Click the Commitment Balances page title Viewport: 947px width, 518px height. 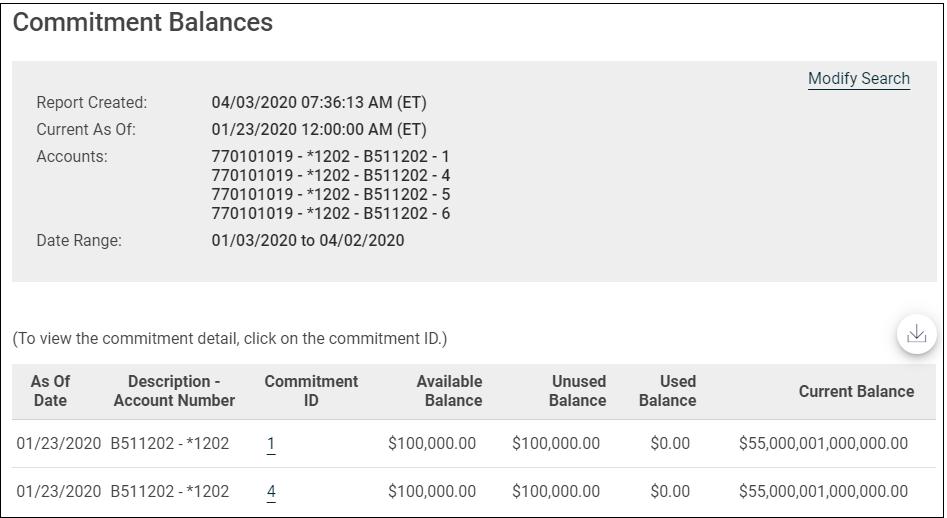142,23
